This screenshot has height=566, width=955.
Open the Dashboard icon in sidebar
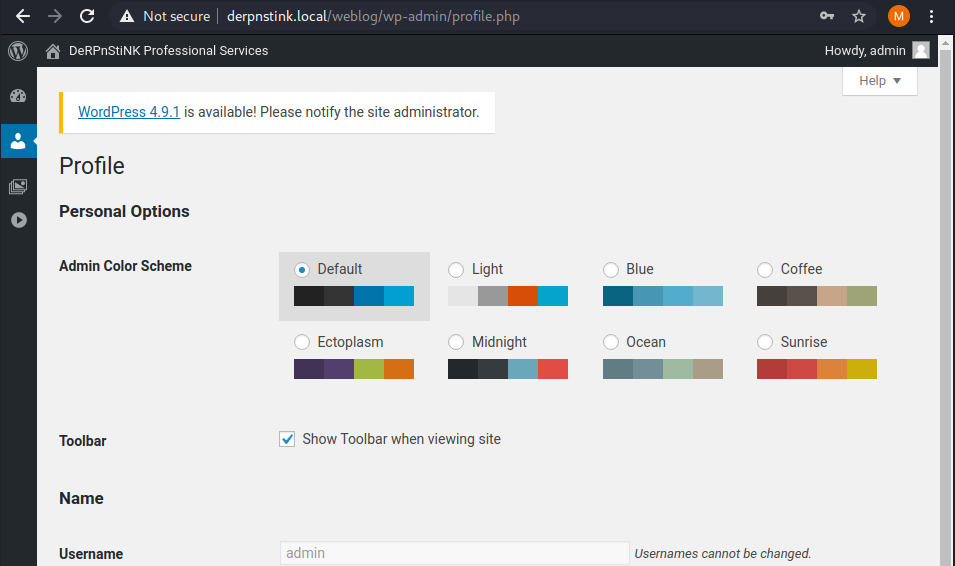click(x=18, y=96)
